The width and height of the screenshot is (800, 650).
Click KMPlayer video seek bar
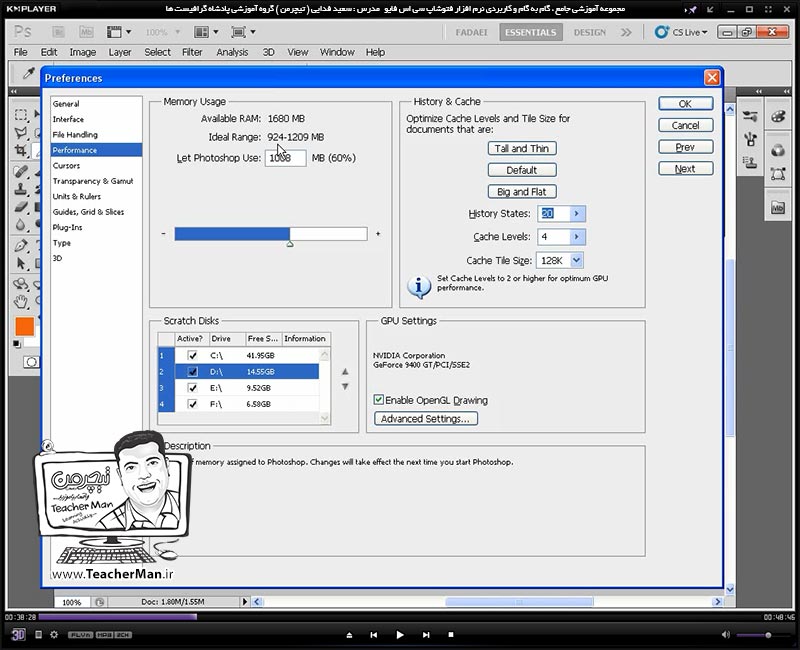click(x=398, y=617)
